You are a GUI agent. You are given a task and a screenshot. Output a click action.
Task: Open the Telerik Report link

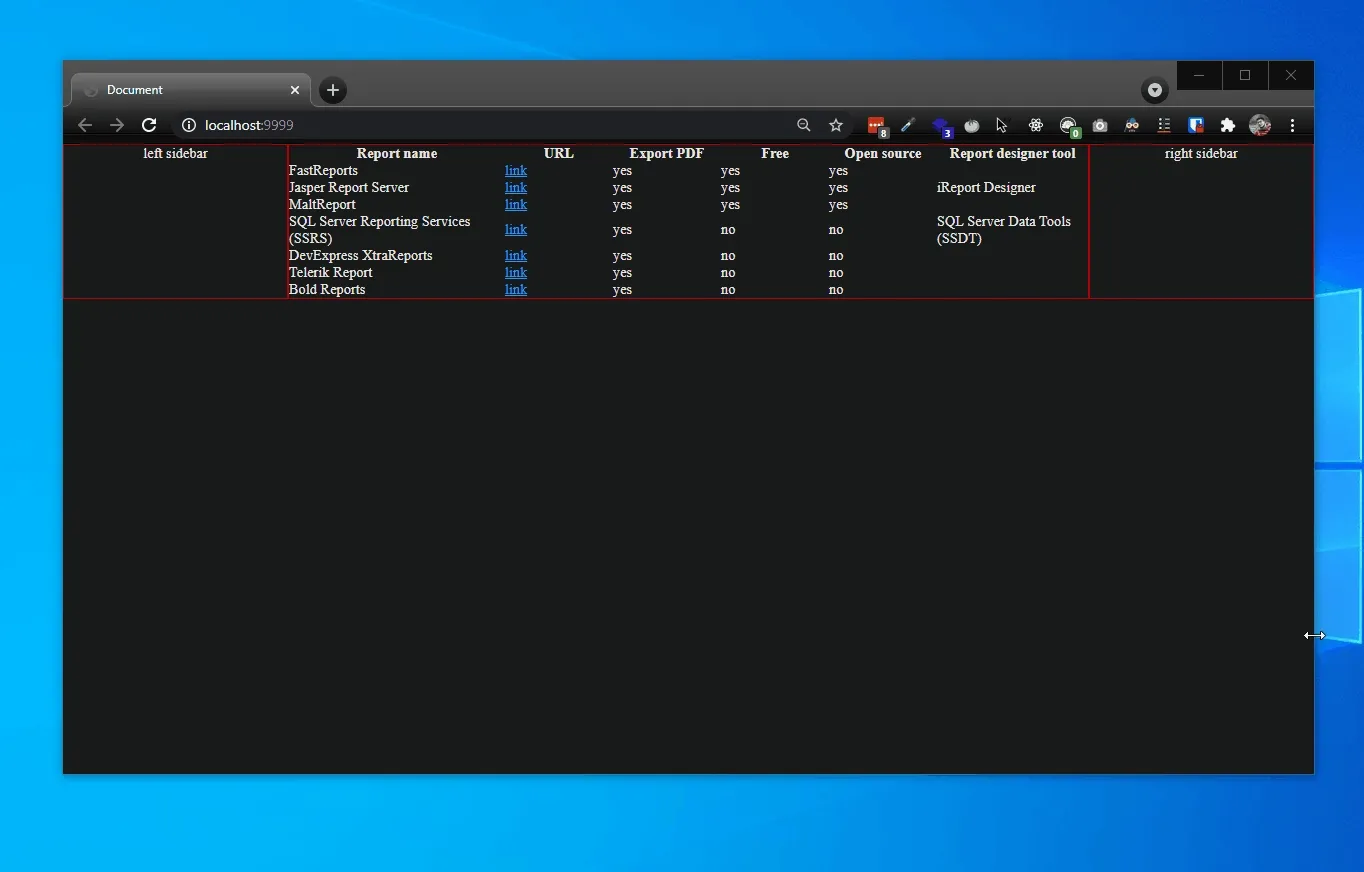pos(516,273)
